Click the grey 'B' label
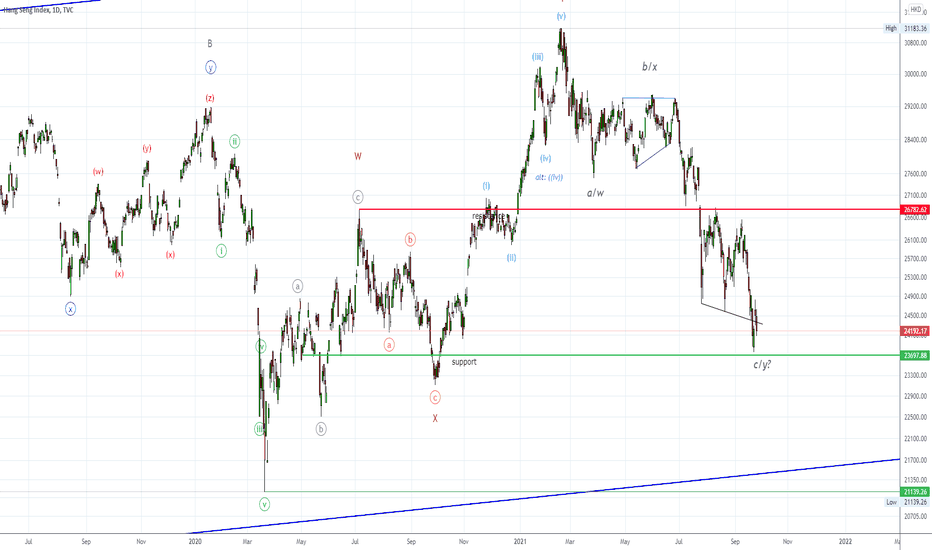The height and width of the screenshot is (550, 932). [210, 43]
